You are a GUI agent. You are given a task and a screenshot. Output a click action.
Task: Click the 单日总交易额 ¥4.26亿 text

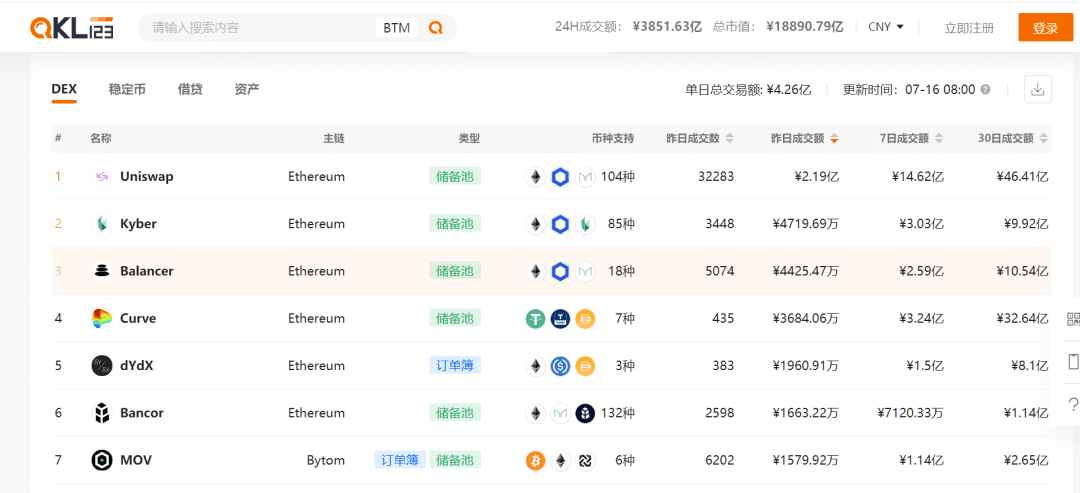(x=748, y=90)
